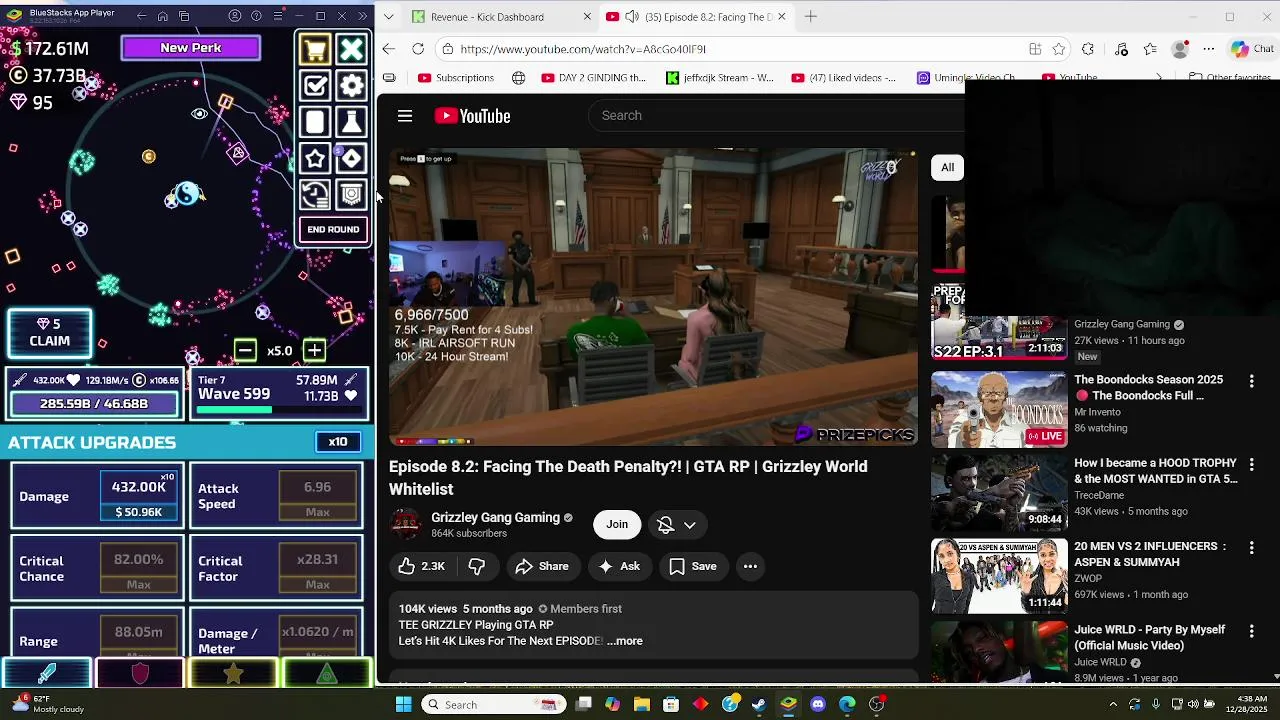Decrease game speed with minus button
Screen dimensions: 1280x720
[245, 350]
